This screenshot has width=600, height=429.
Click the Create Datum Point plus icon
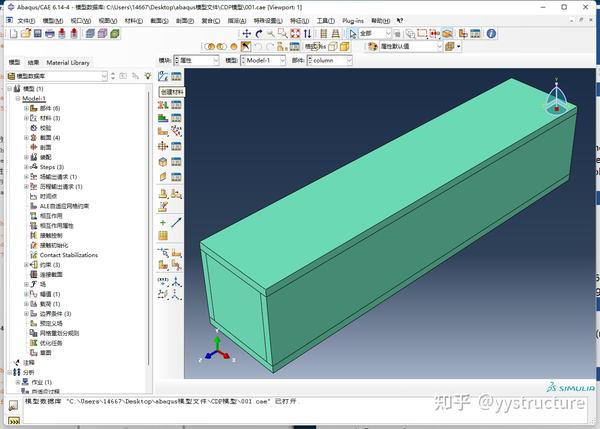(163, 222)
